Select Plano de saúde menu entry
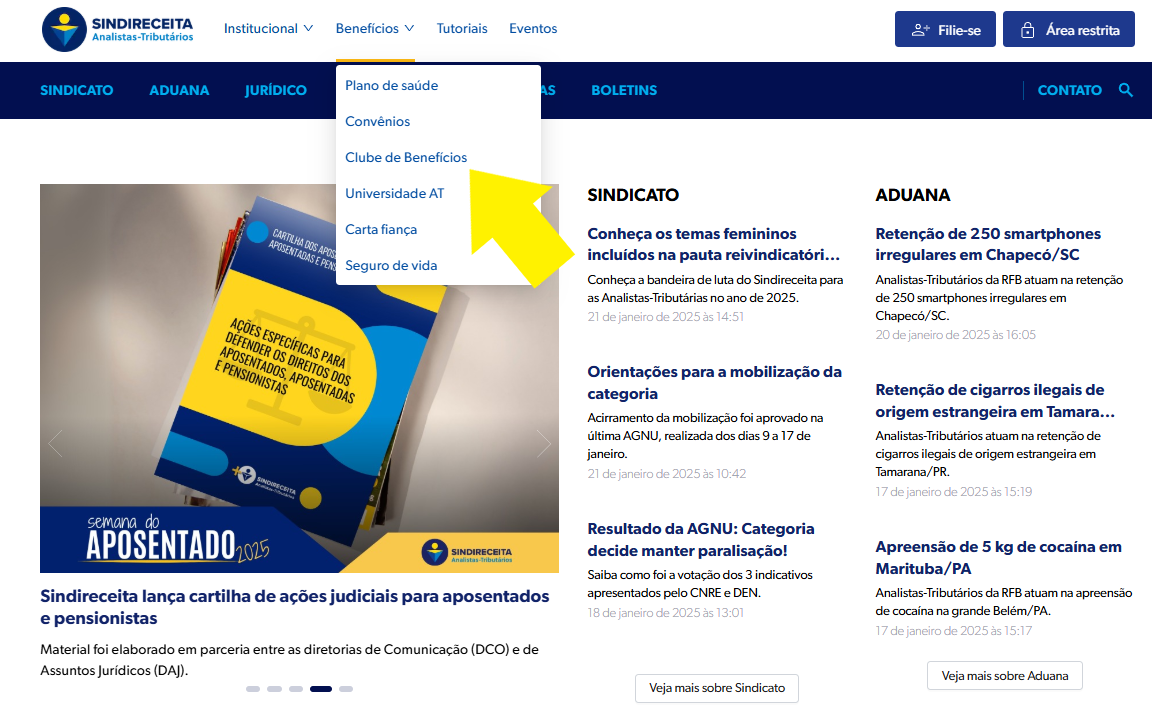Viewport: 1152px width, 711px height. [391, 85]
